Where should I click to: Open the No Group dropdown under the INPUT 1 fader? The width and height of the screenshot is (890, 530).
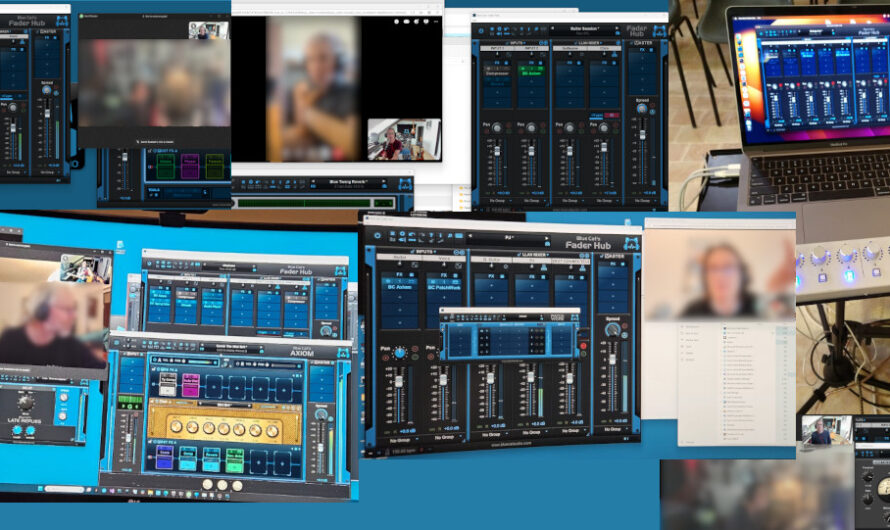(x=501, y=200)
